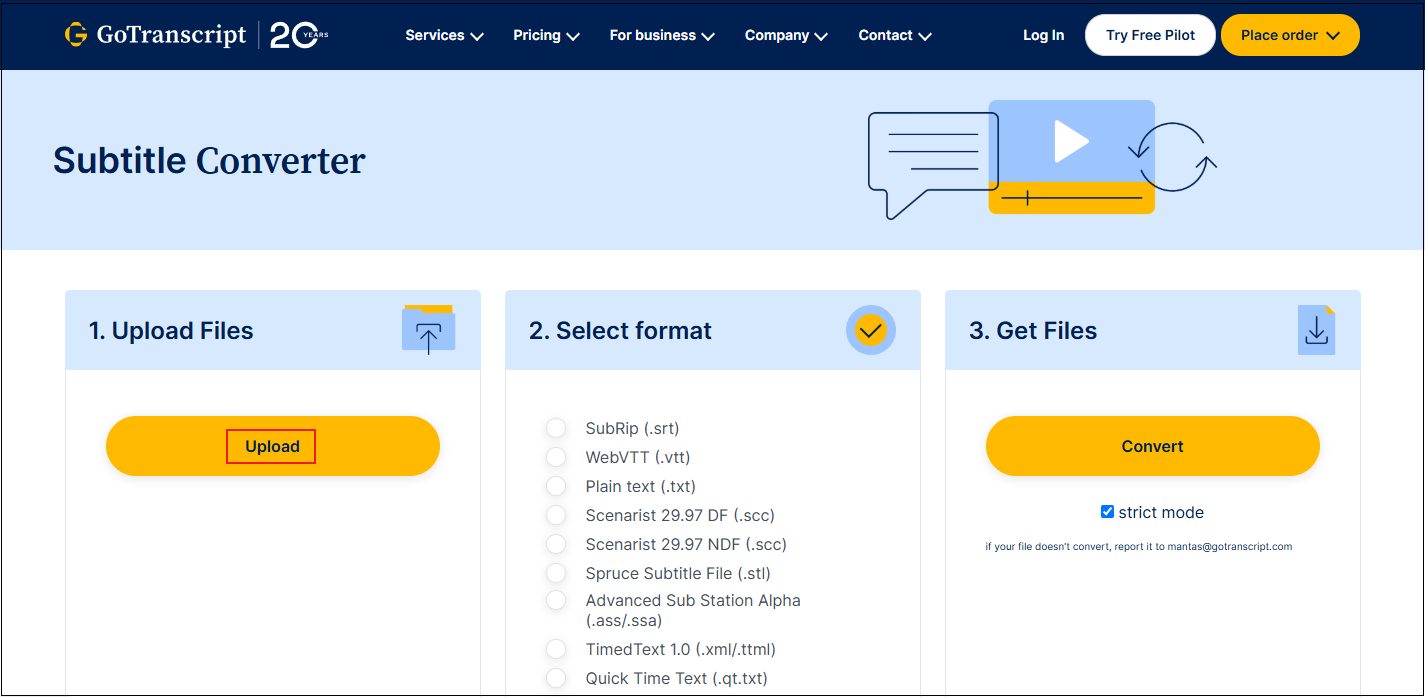The width and height of the screenshot is (1425, 697).
Task: Open the Place order dropdown arrow
Action: [x=1332, y=34]
